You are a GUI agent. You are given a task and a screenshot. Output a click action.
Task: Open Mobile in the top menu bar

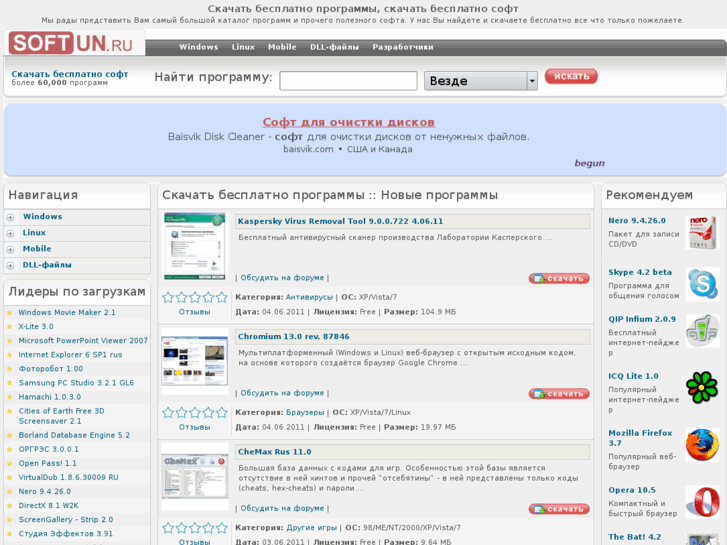click(282, 47)
